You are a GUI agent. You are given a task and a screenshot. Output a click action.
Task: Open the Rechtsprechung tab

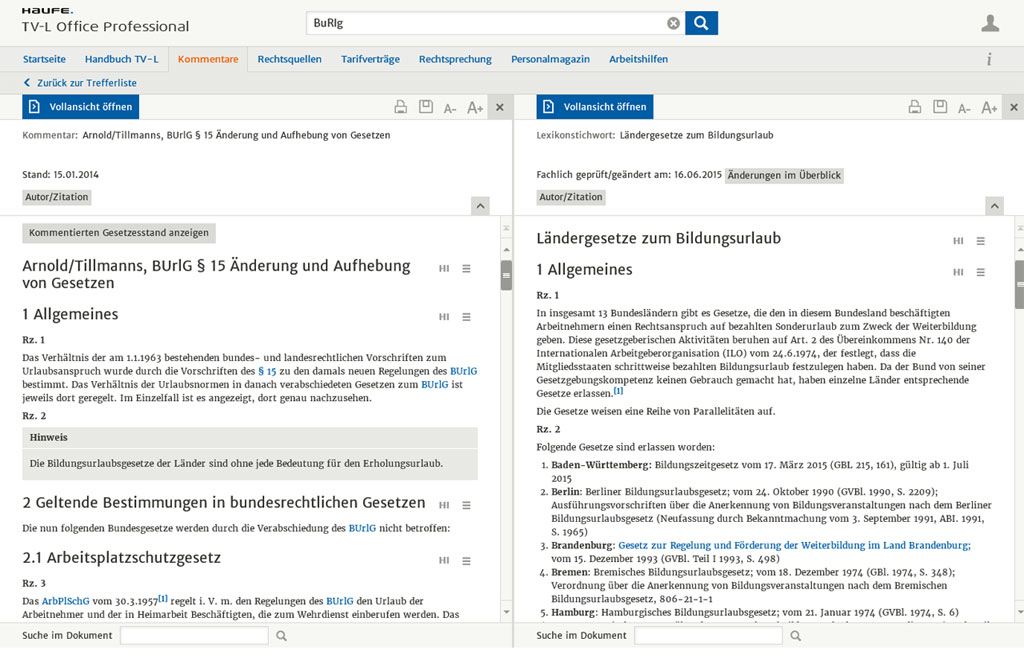455,59
